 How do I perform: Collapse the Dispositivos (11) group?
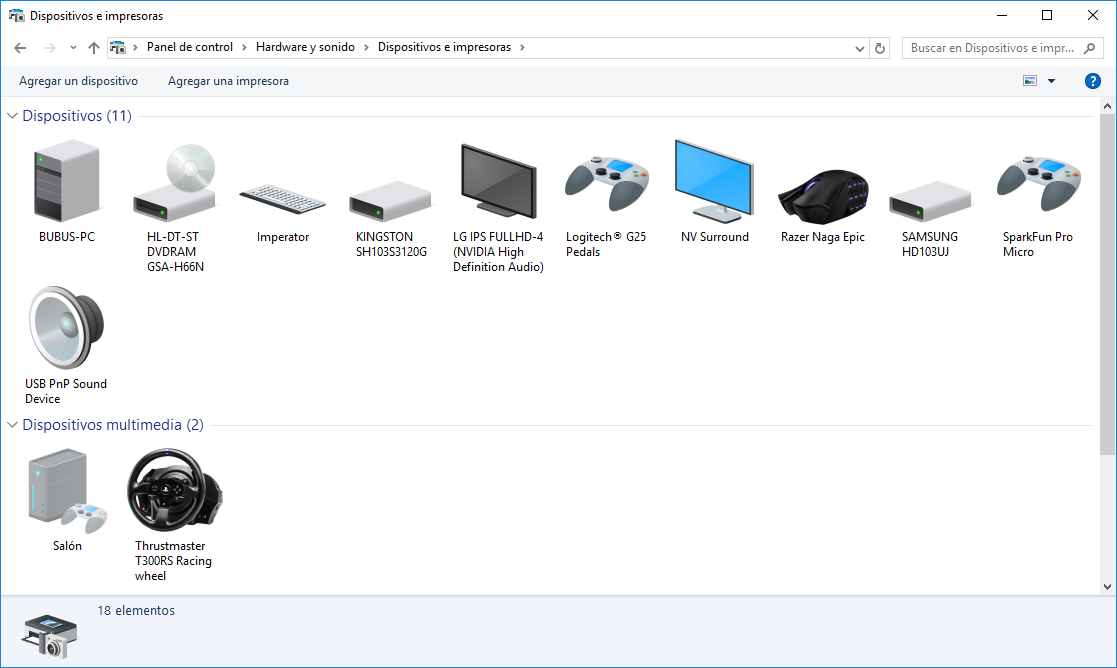tap(12, 115)
